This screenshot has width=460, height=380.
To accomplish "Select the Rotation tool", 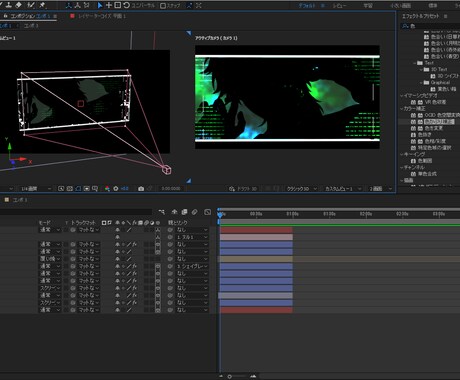I will pos(126,5).
